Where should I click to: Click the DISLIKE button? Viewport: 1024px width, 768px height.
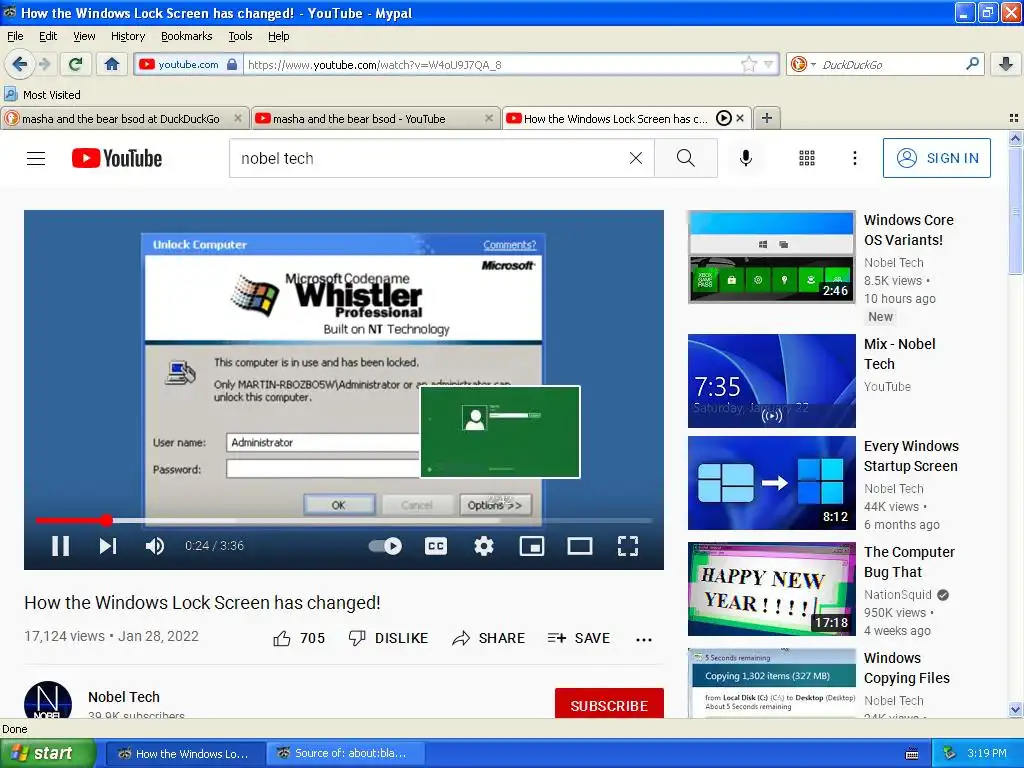point(388,638)
